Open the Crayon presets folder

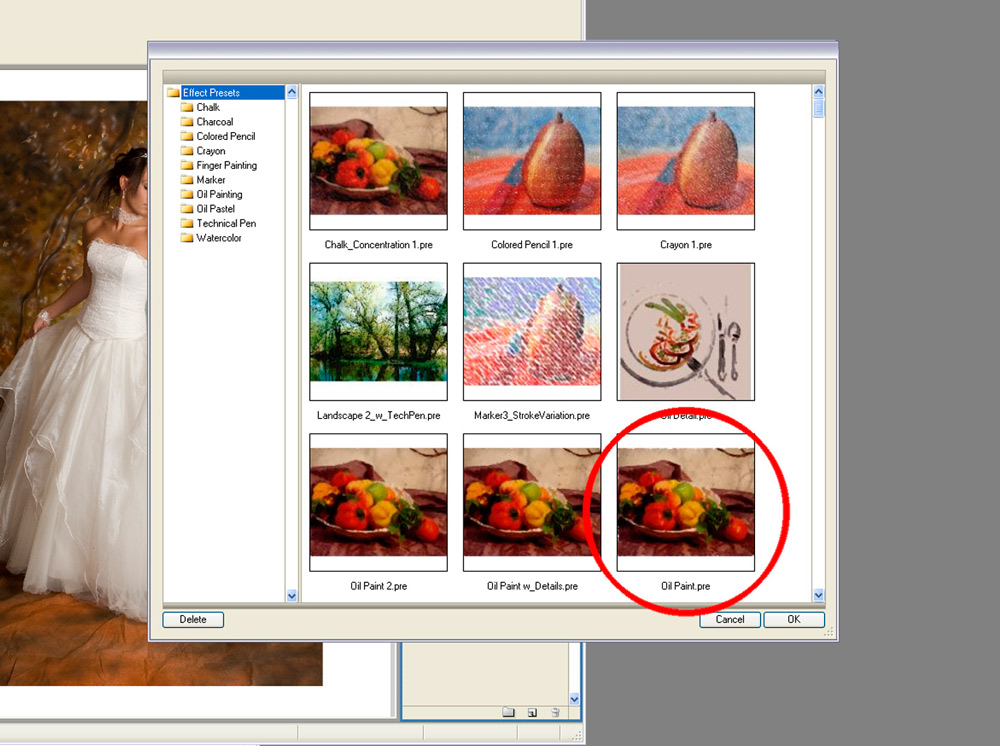[x=210, y=151]
